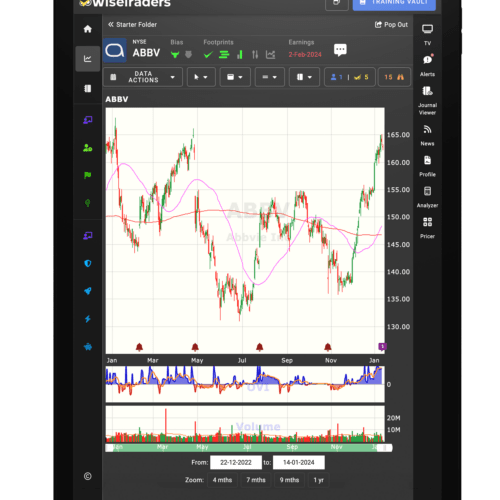This screenshot has width=500, height=500.
Task: Click the earnings bell marker near July
Action: pos(260,347)
